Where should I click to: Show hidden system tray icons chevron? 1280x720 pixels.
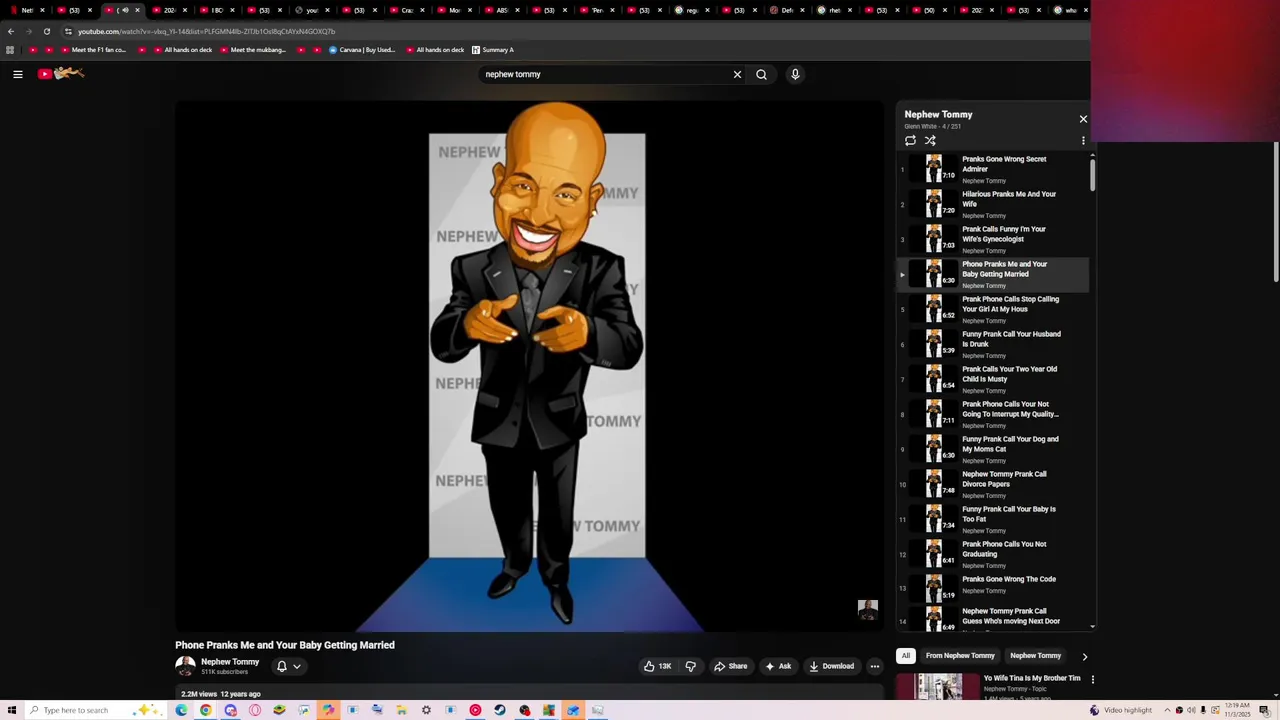click(1166, 710)
